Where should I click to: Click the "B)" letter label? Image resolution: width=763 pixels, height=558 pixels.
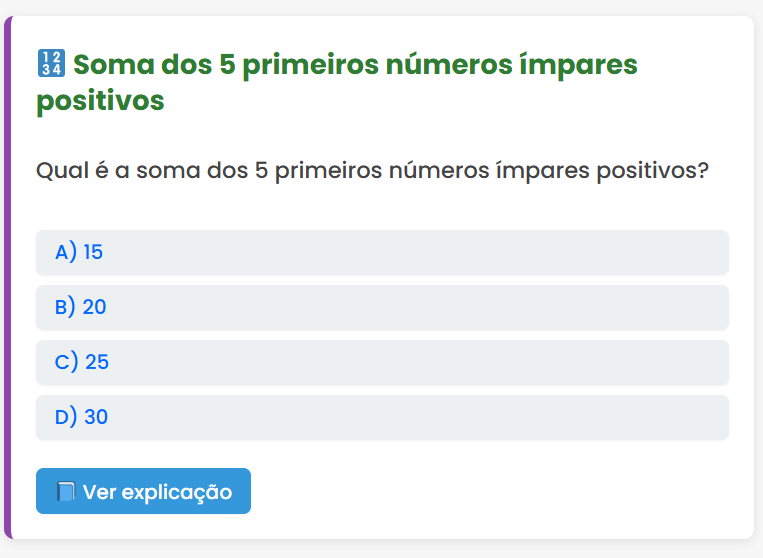click(66, 307)
